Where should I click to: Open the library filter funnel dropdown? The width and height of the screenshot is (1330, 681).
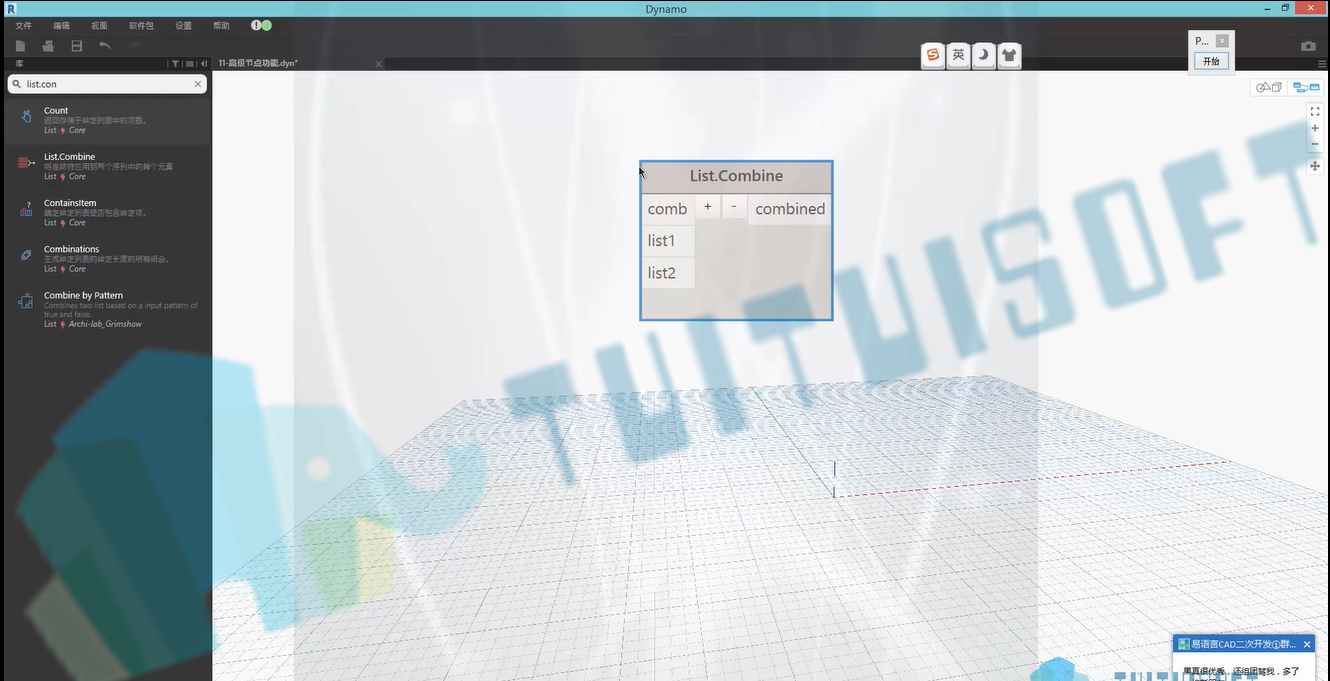175,64
